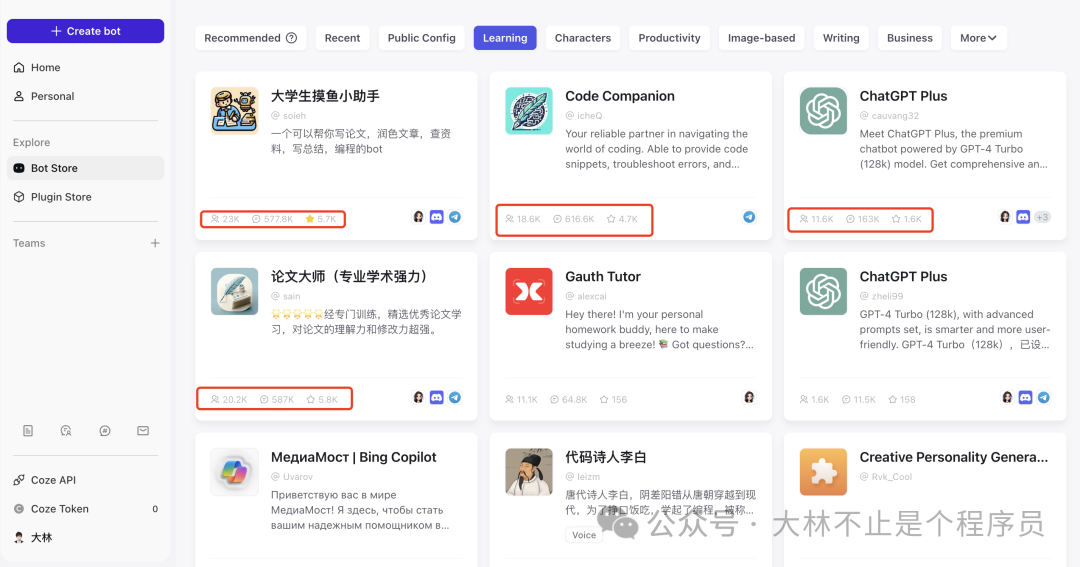1080x567 pixels.
Task: Select Bot Store in the sidebar
Action: 85,168
